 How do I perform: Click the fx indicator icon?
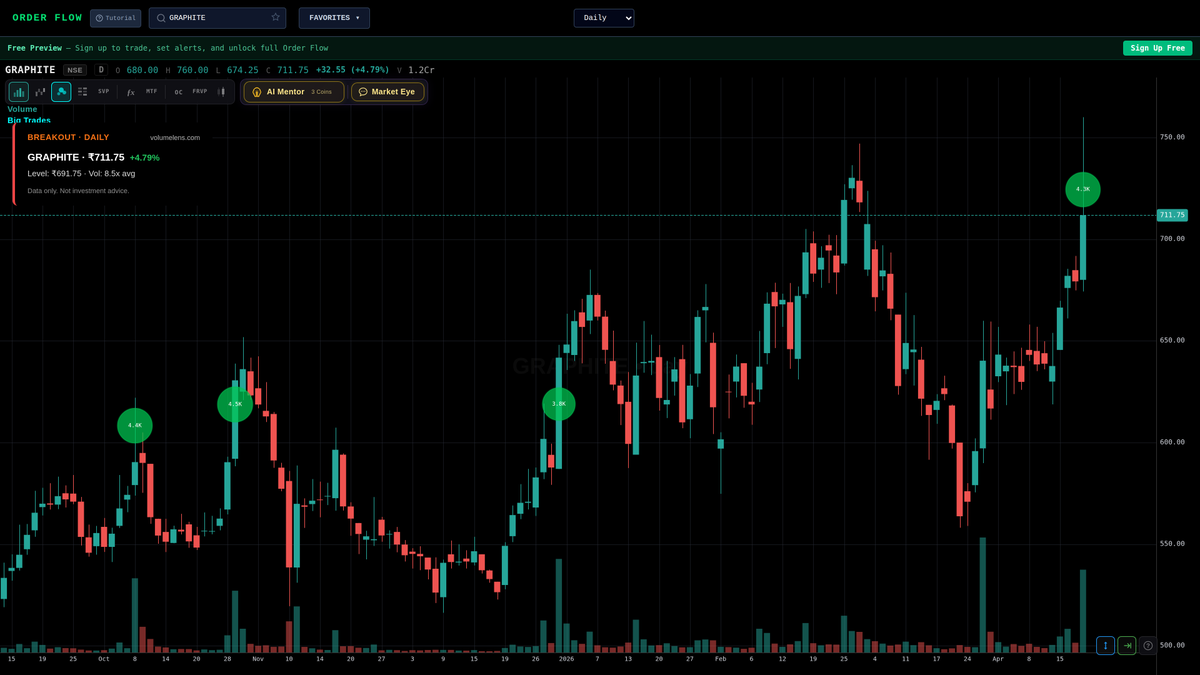(x=130, y=91)
